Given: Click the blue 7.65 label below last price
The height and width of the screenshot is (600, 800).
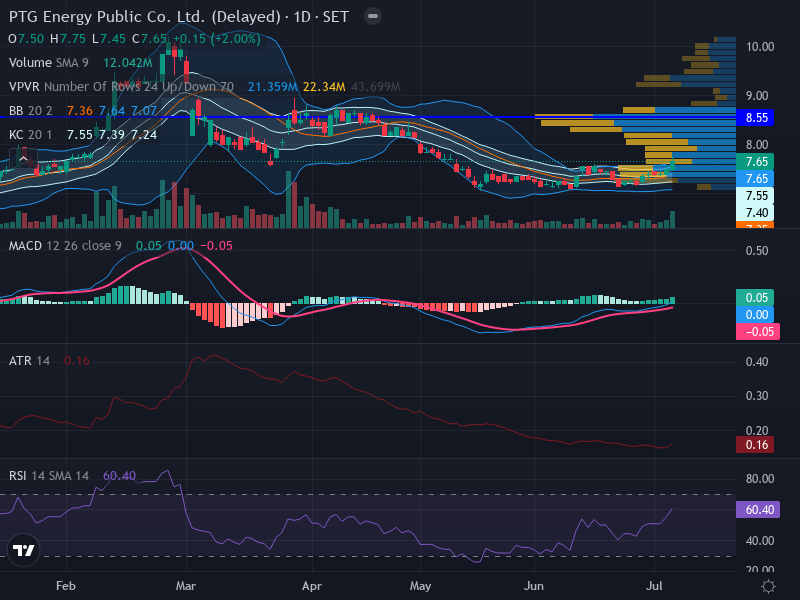Looking at the screenshot, I should [755, 179].
